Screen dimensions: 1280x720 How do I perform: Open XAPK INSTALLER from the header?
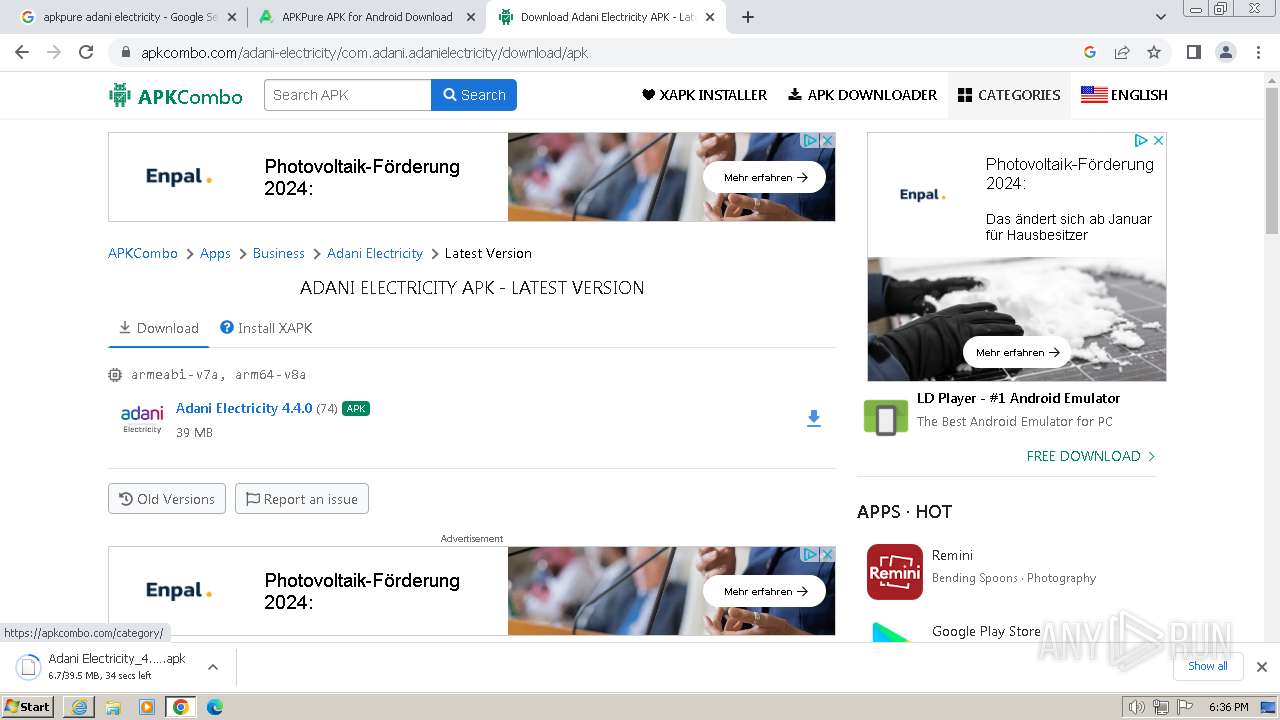704,95
